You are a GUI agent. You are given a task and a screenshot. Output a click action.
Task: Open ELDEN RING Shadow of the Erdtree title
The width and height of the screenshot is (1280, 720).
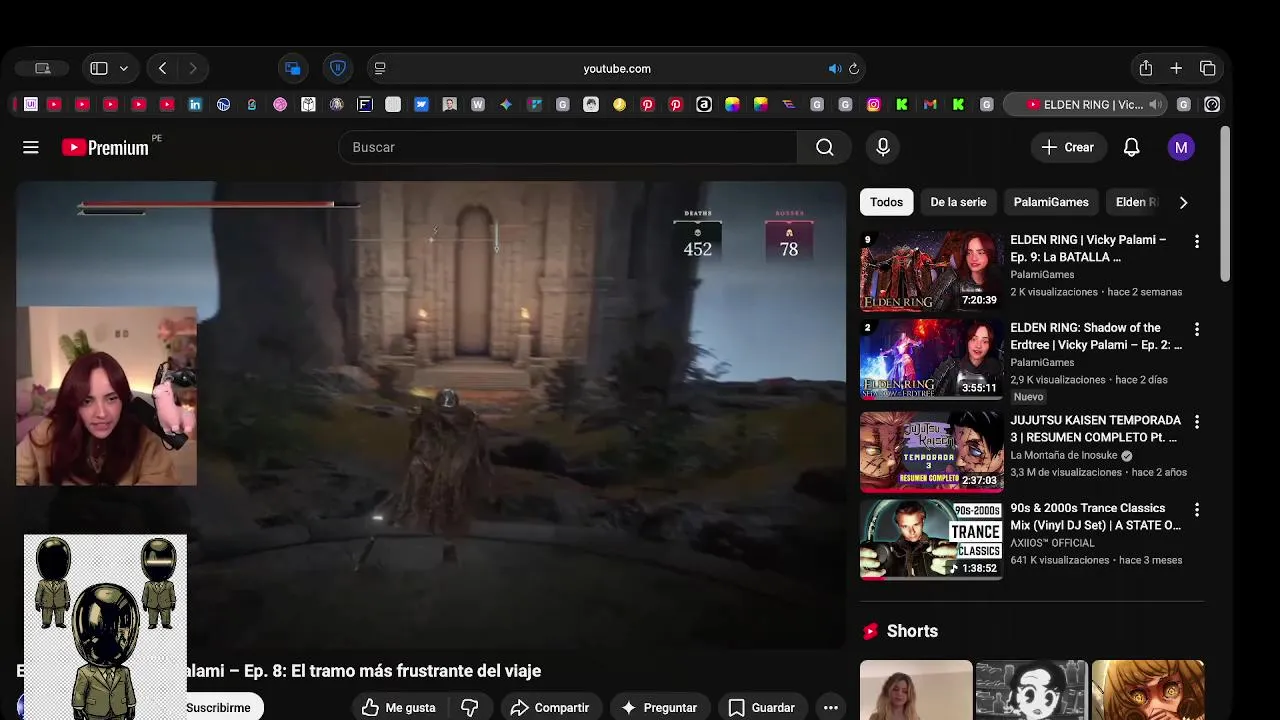click(1095, 336)
